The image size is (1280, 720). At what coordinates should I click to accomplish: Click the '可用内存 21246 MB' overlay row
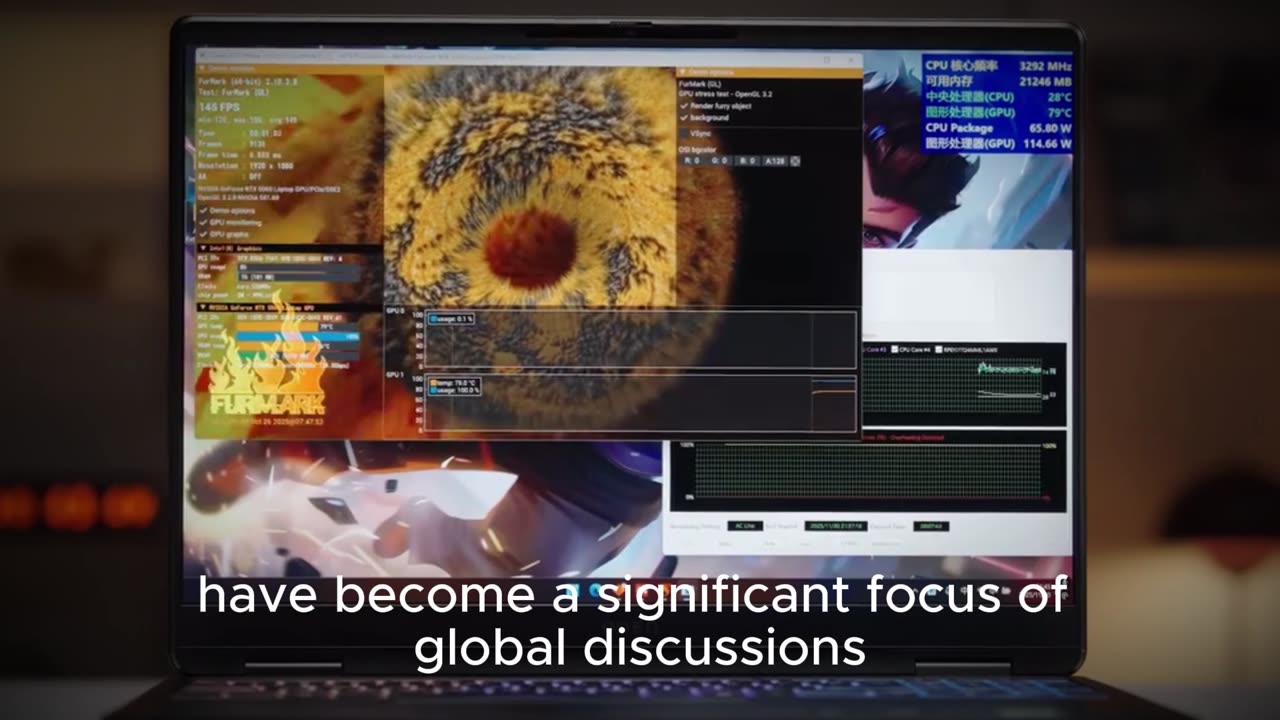pyautogui.click(x=998, y=81)
